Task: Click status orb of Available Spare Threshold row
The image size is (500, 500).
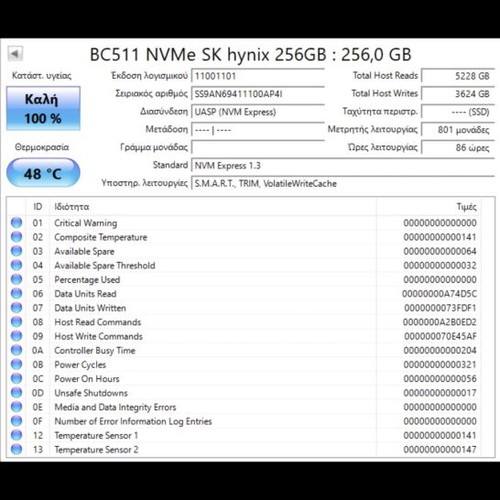Action: pyautogui.click(x=16, y=265)
